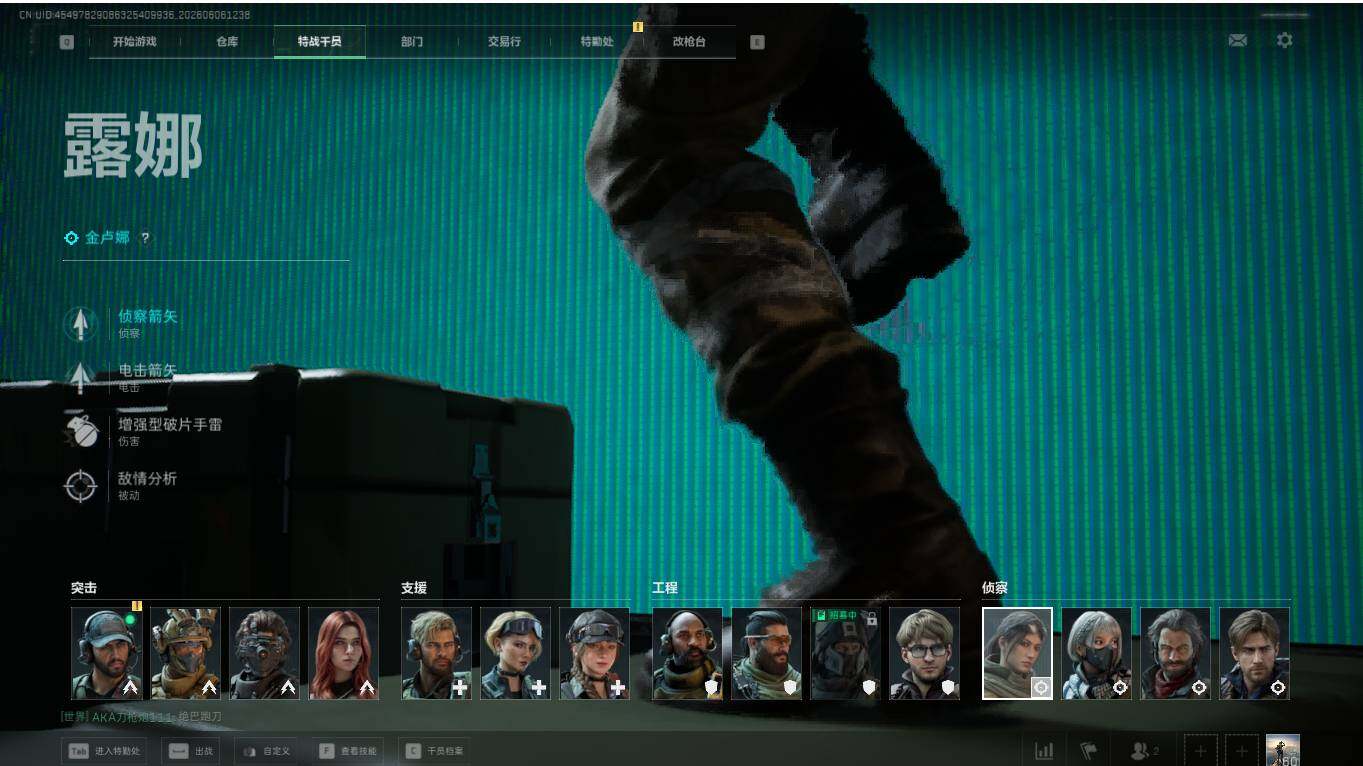Select support operator with goggles on forehead
This screenshot has height=766, width=1363.
pyautogui.click(x=516, y=653)
